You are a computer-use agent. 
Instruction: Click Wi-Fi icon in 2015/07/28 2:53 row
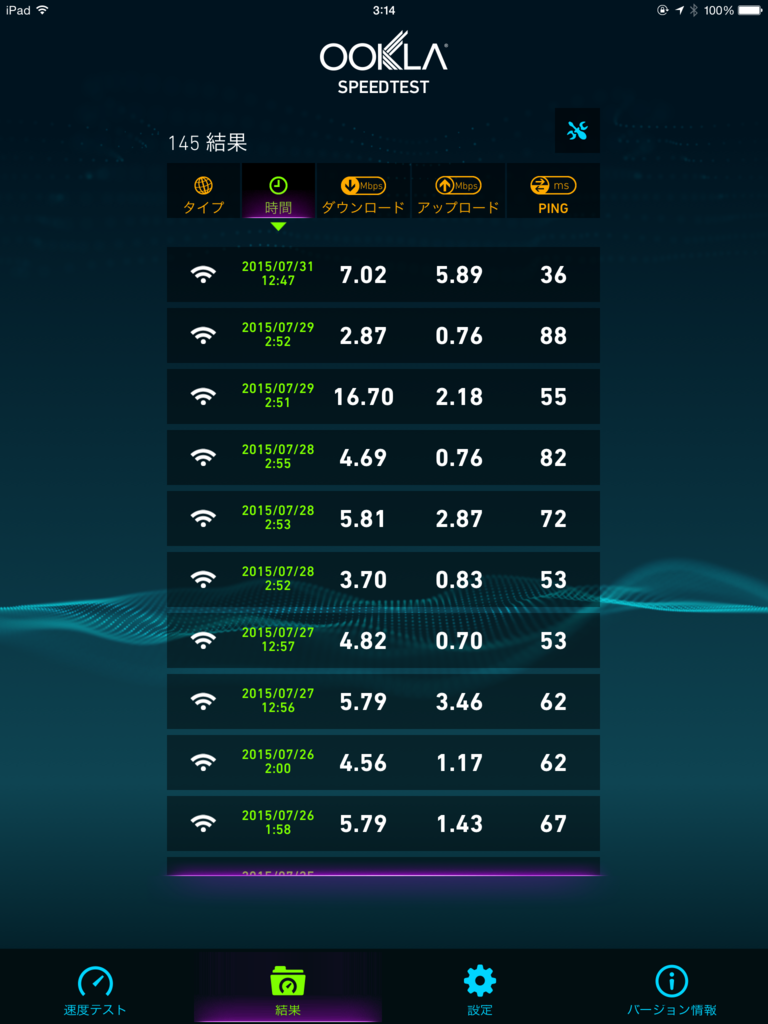coord(204,519)
